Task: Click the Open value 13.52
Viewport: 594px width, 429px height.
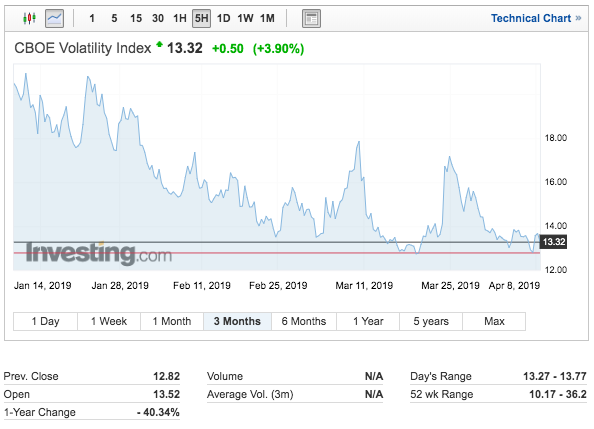Action: tap(166, 394)
